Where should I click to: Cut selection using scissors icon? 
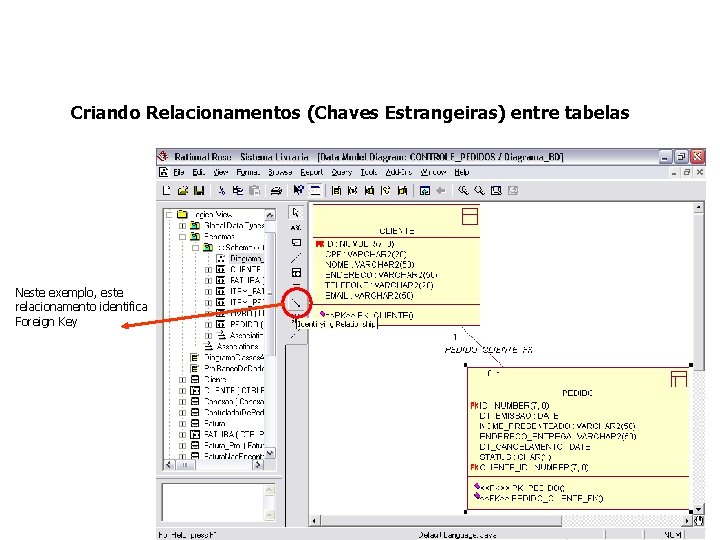(222, 190)
